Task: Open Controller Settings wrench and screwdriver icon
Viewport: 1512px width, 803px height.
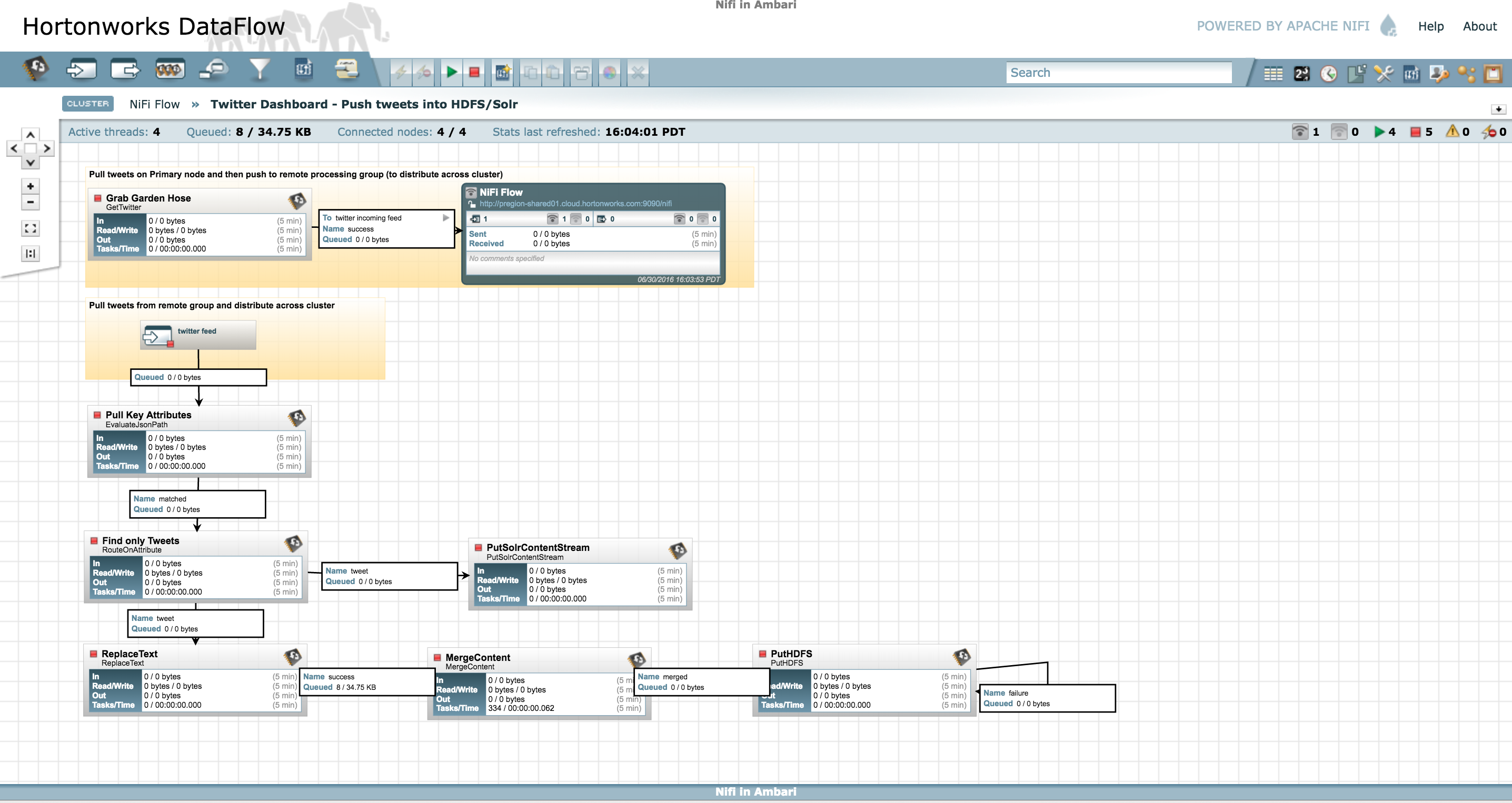Action: 1384,73
